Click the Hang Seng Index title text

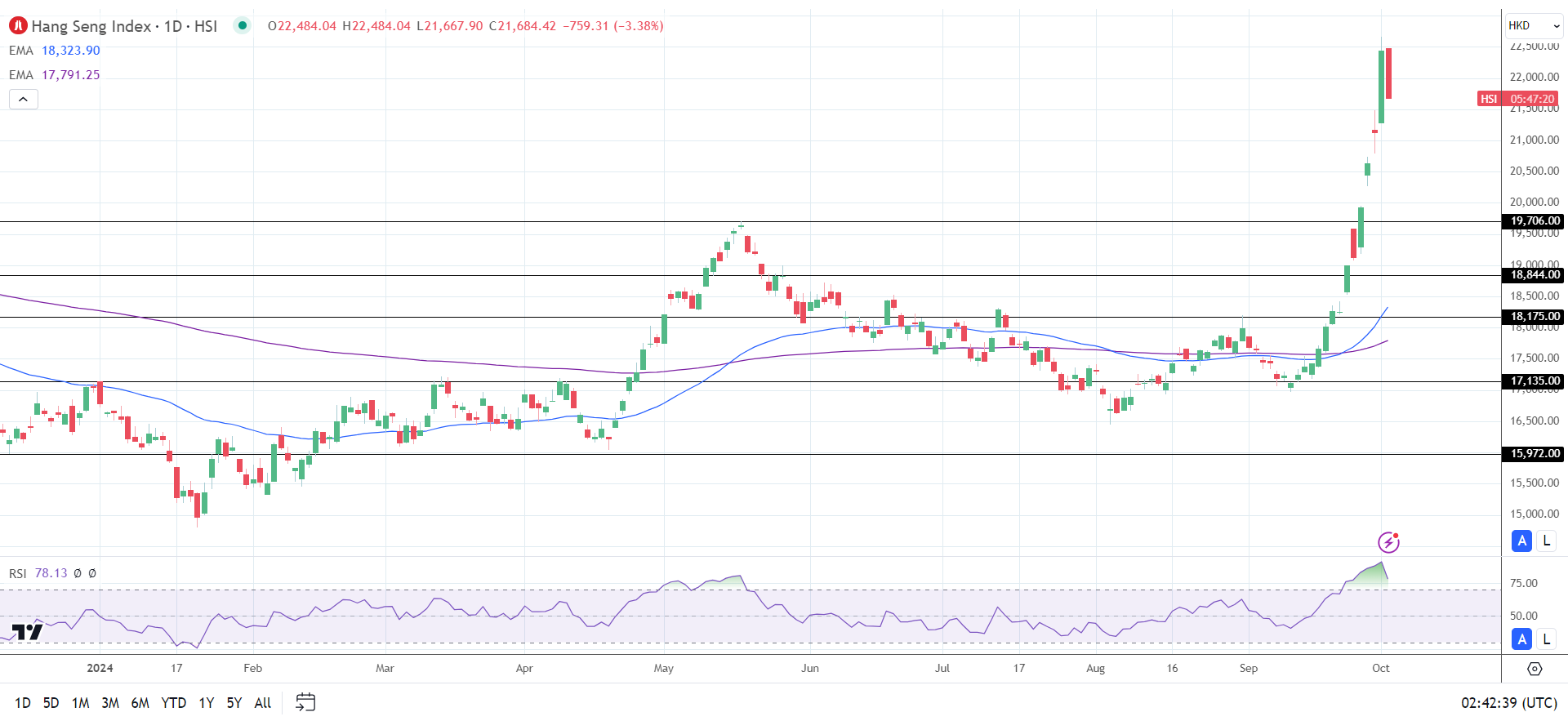pyautogui.click(x=91, y=26)
